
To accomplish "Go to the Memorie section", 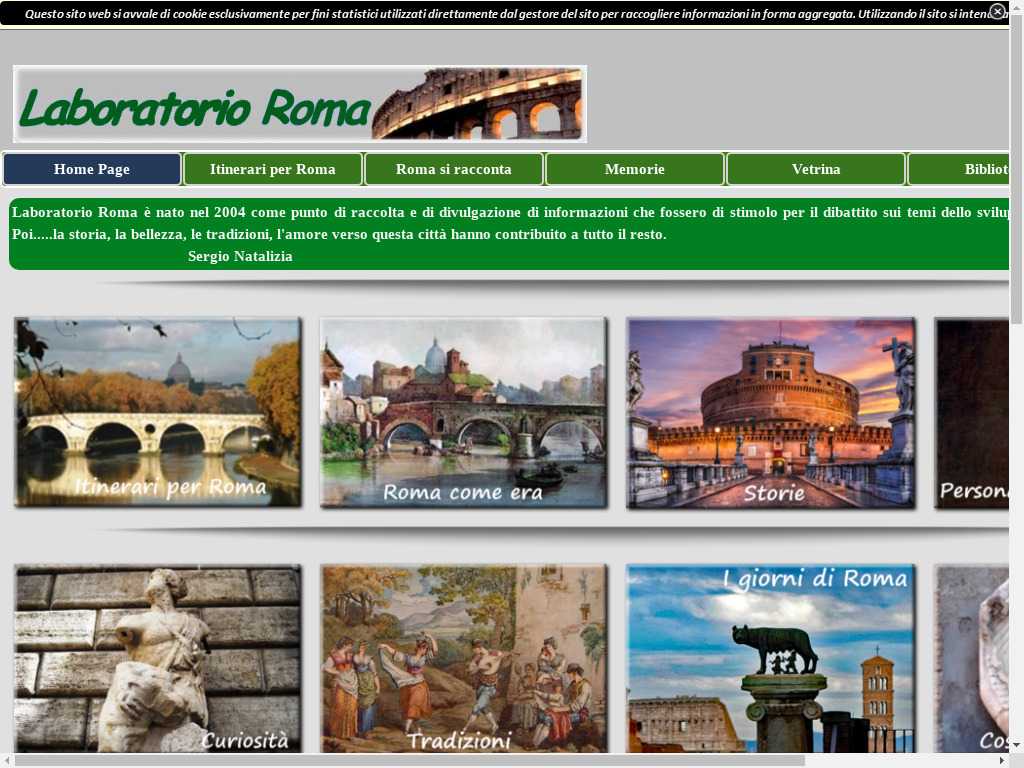I will click(x=635, y=169).
